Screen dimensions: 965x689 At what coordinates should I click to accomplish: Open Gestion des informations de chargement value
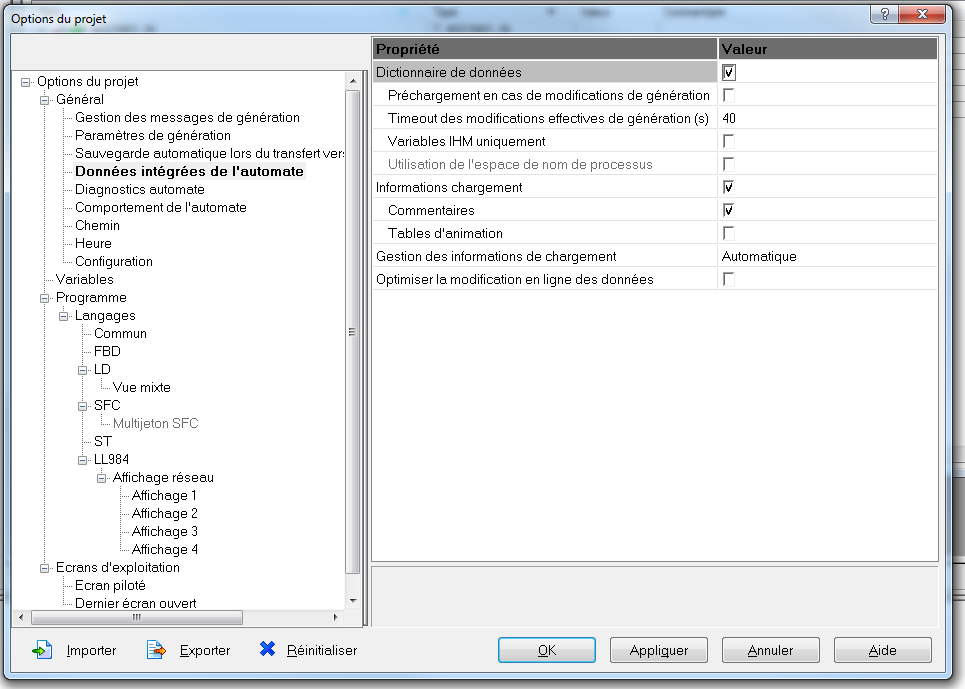coord(827,257)
